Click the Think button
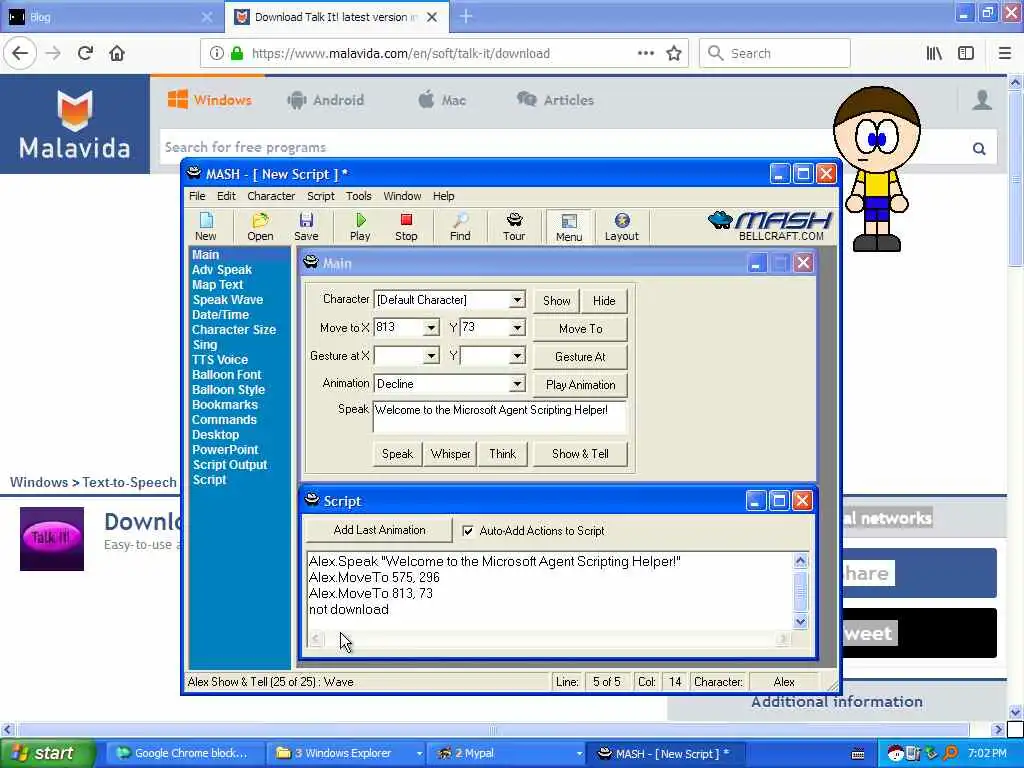The width and height of the screenshot is (1024, 768). tap(503, 454)
